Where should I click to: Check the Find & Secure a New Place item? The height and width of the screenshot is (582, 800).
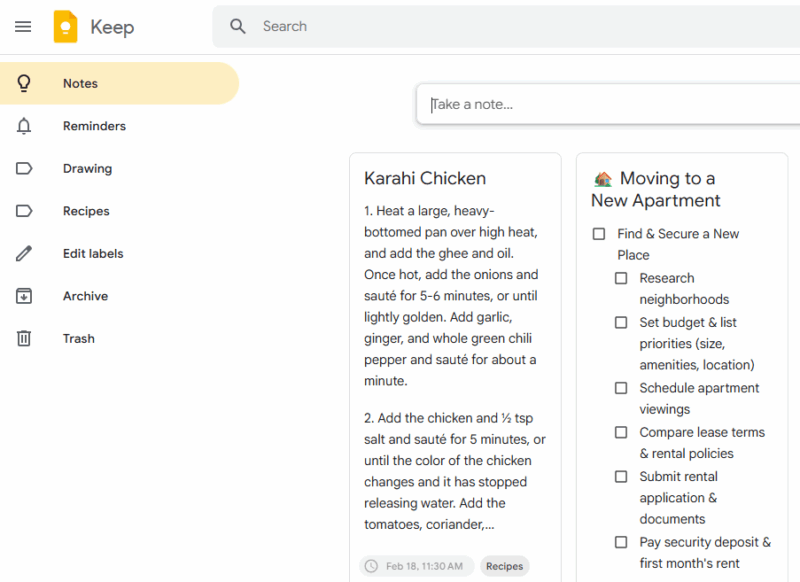click(599, 233)
